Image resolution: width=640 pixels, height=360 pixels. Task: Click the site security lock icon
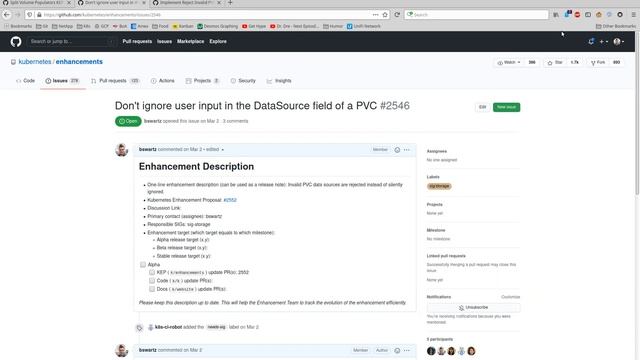[x=39, y=15]
